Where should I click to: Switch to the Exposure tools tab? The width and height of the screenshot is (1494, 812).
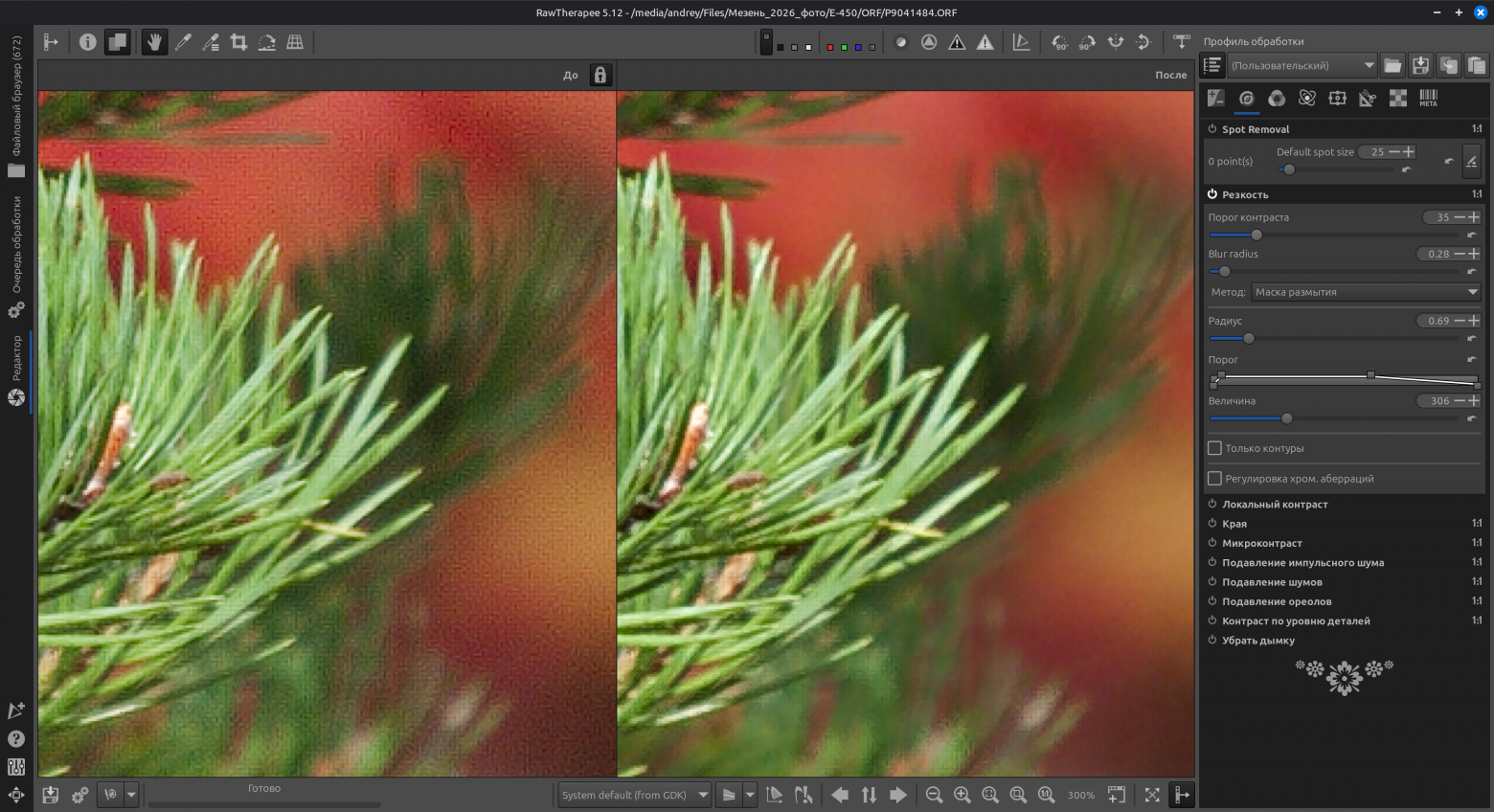(1216, 98)
